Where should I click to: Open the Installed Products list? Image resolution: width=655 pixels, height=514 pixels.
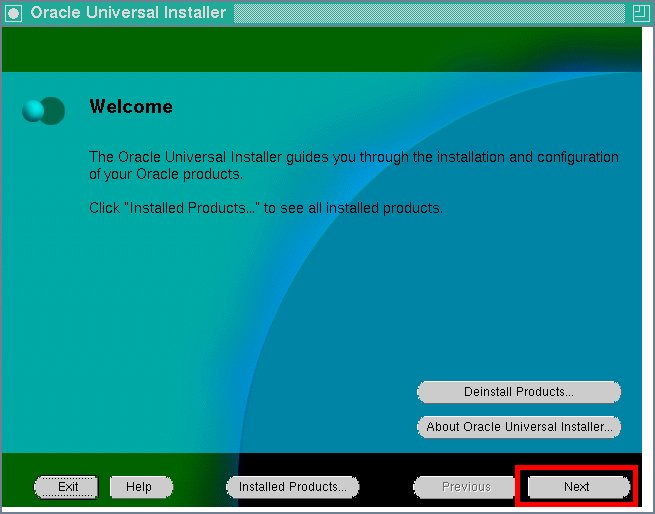[x=292, y=487]
